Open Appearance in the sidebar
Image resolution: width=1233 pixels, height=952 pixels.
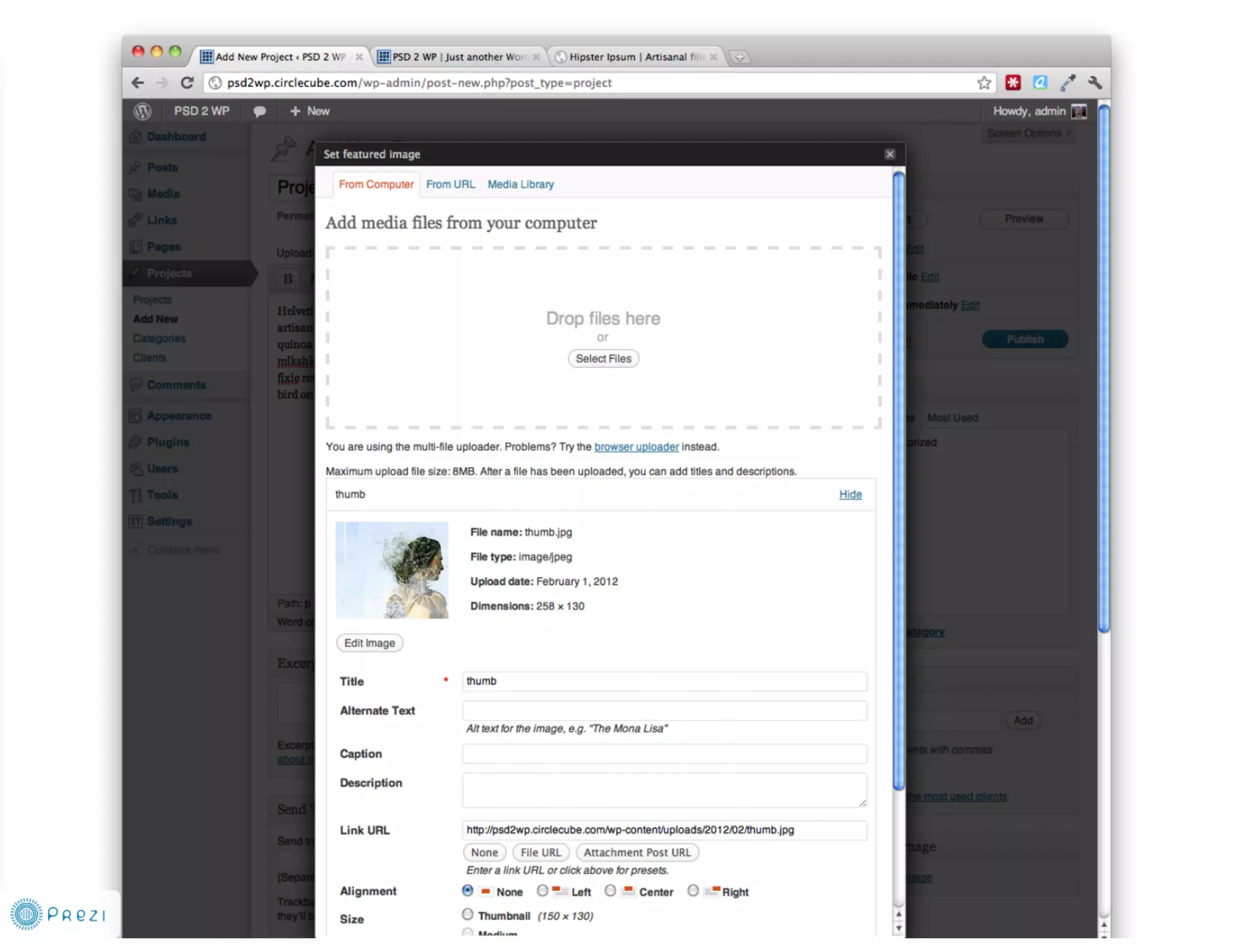pyautogui.click(x=179, y=416)
